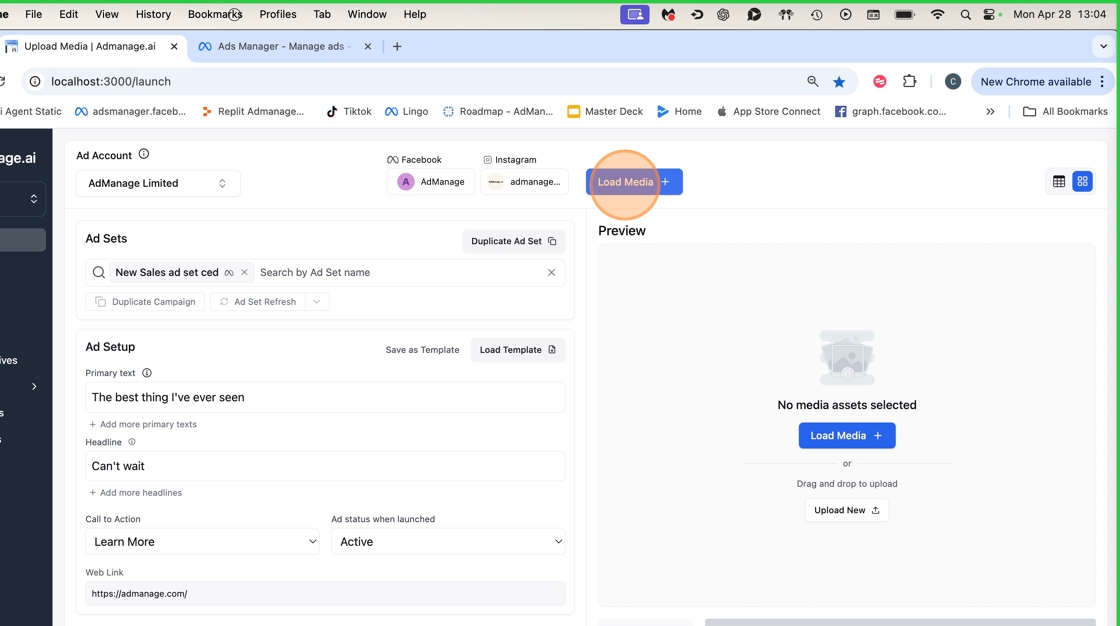
Task: Expand the sidebar chevron arrow
Action: pos(34,387)
